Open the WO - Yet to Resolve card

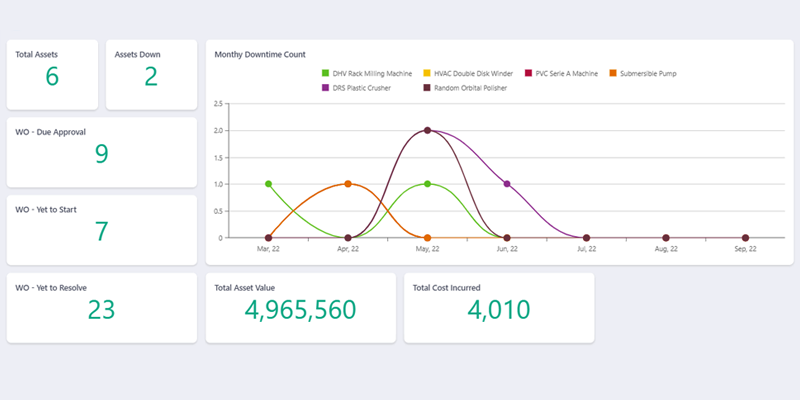pyautogui.click(x=101, y=308)
